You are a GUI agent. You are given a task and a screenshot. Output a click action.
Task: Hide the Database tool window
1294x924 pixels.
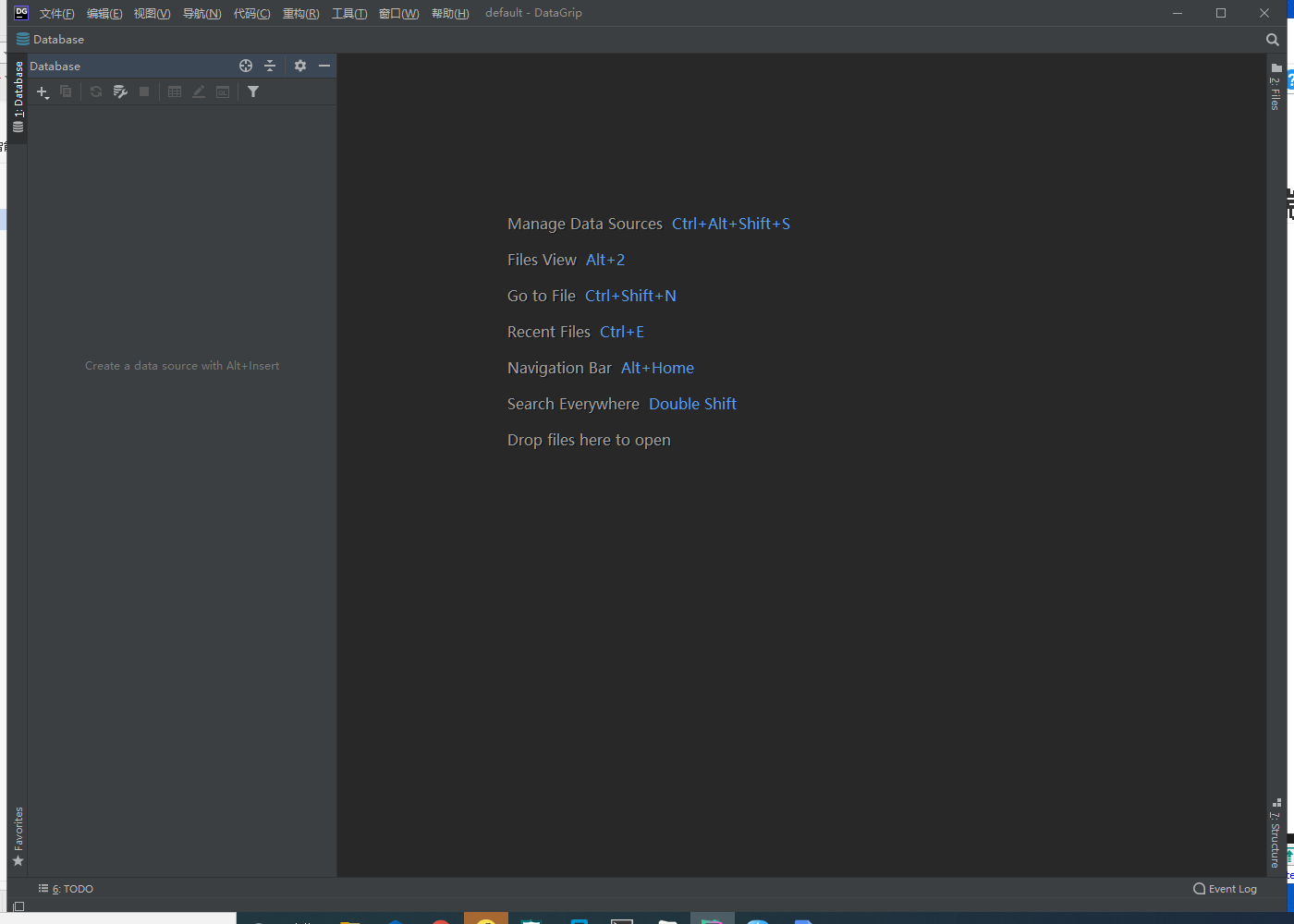[x=324, y=66]
